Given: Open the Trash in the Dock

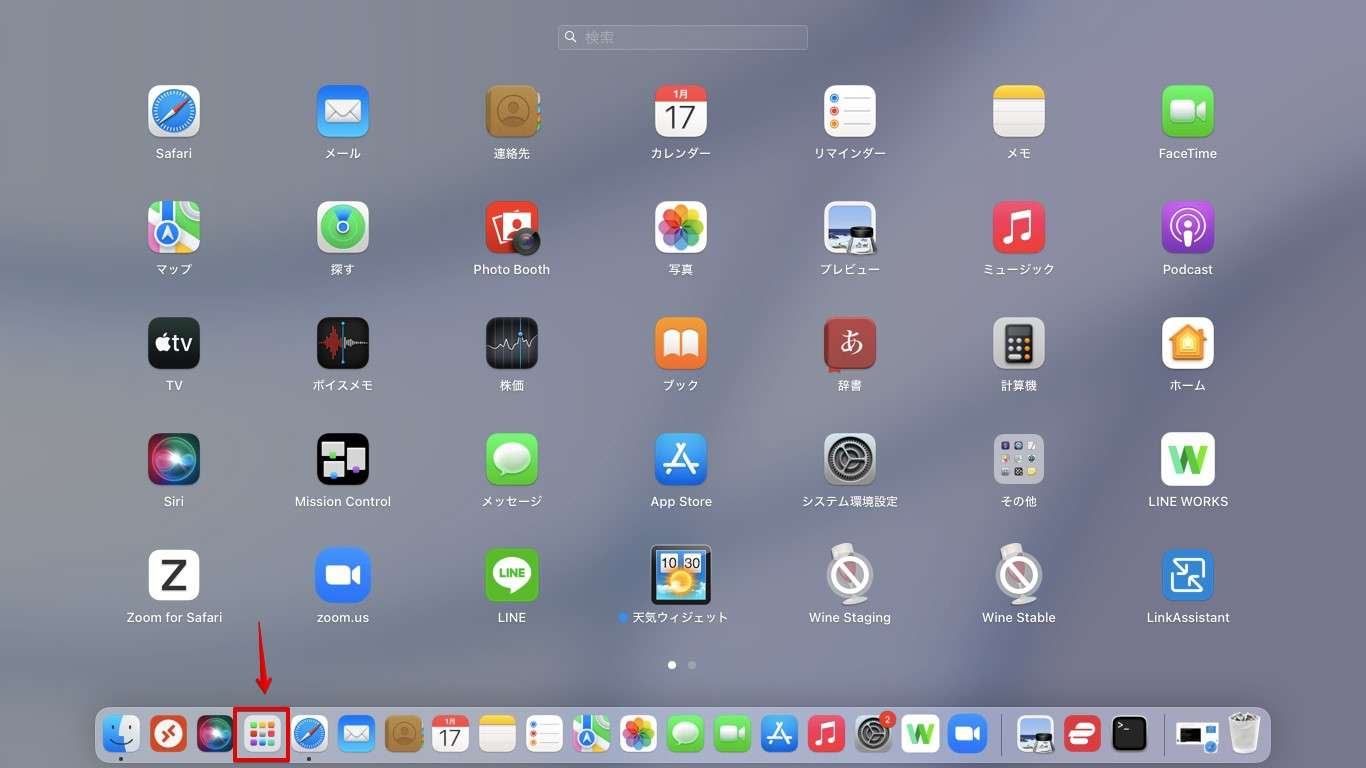Looking at the screenshot, I should click(x=1244, y=733).
